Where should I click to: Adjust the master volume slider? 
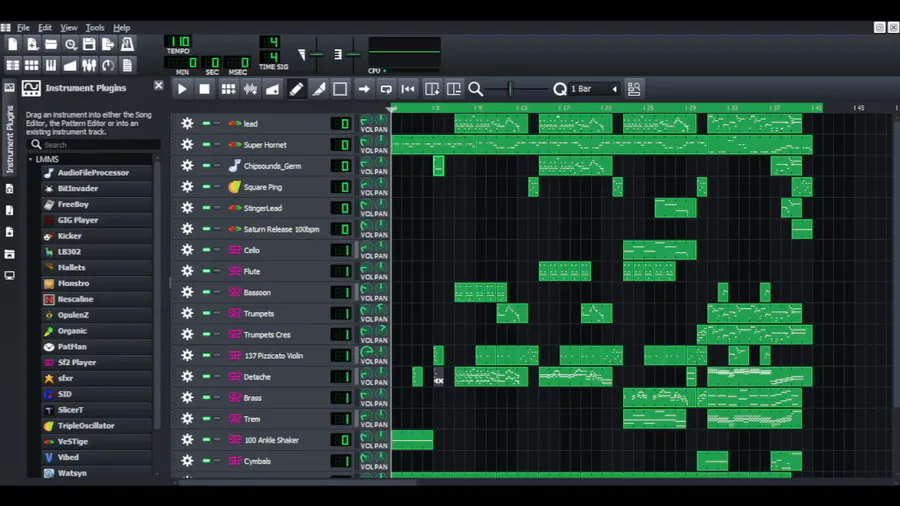coord(317,55)
